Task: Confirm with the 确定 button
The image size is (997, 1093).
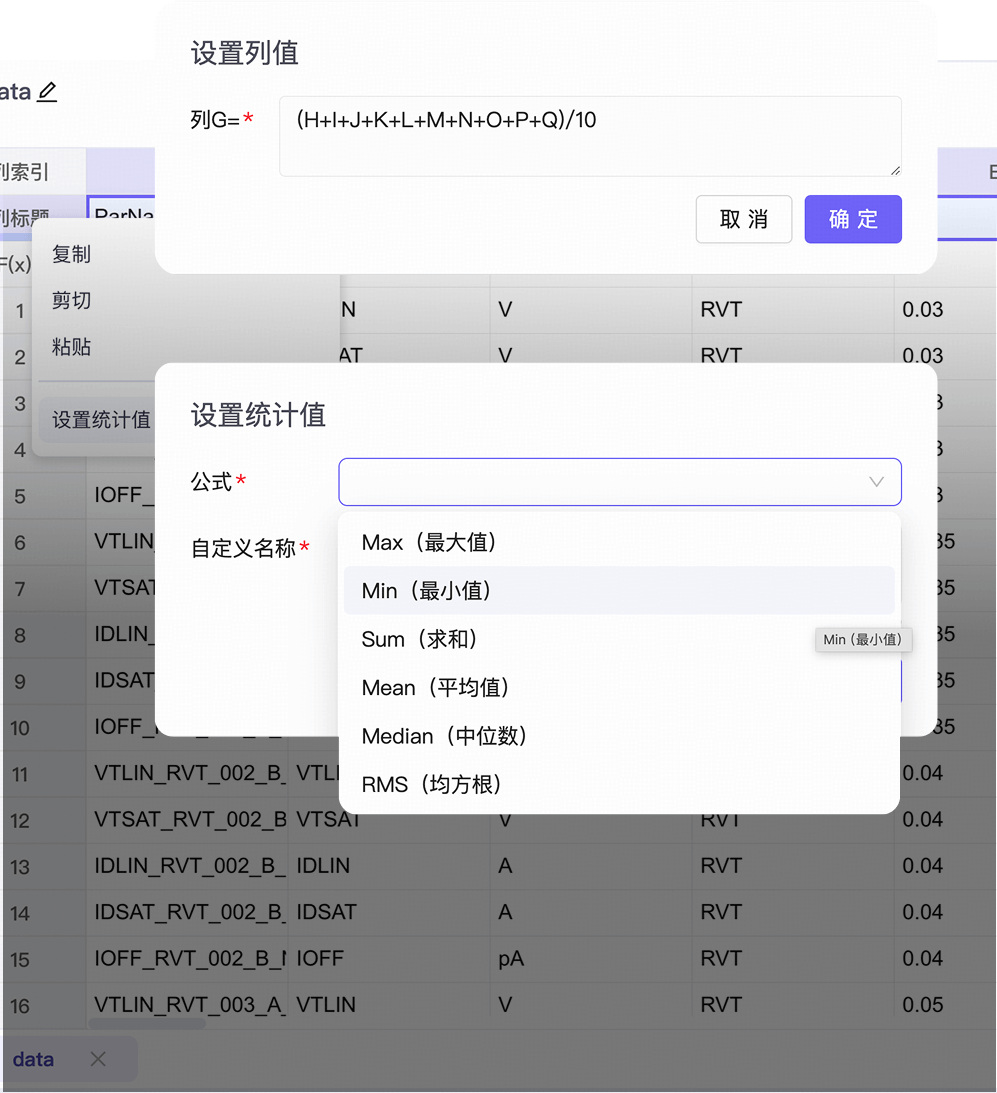Action: [853, 219]
